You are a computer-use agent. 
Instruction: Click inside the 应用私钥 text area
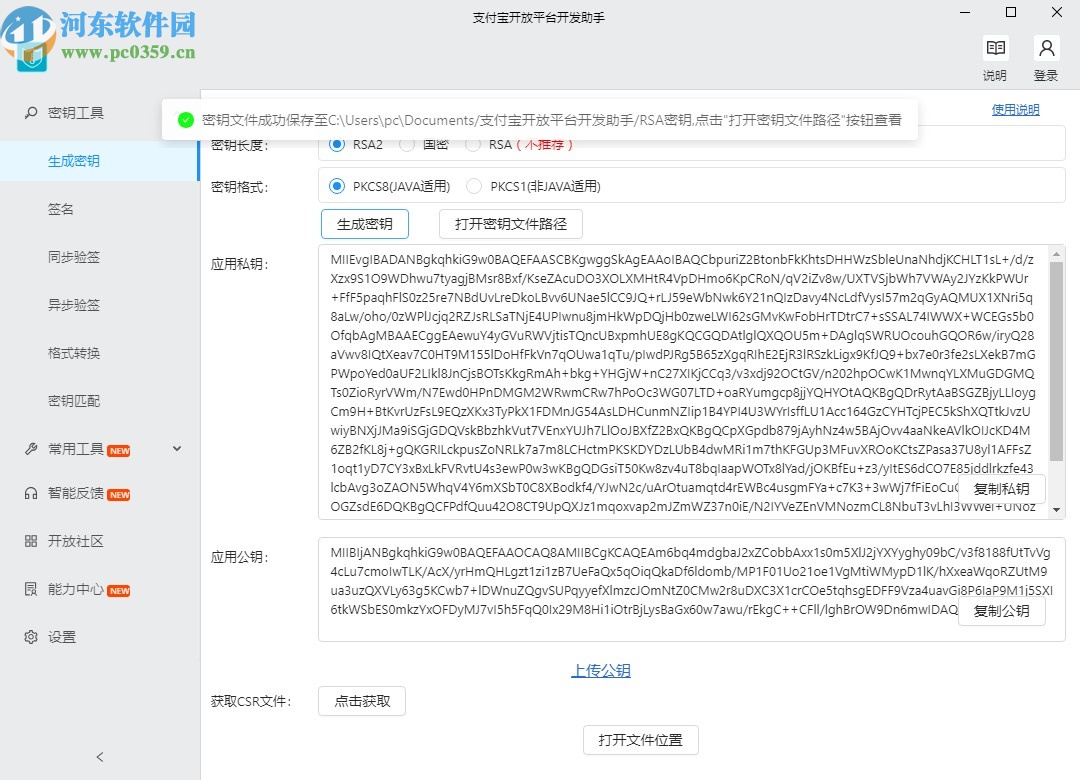coord(683,382)
